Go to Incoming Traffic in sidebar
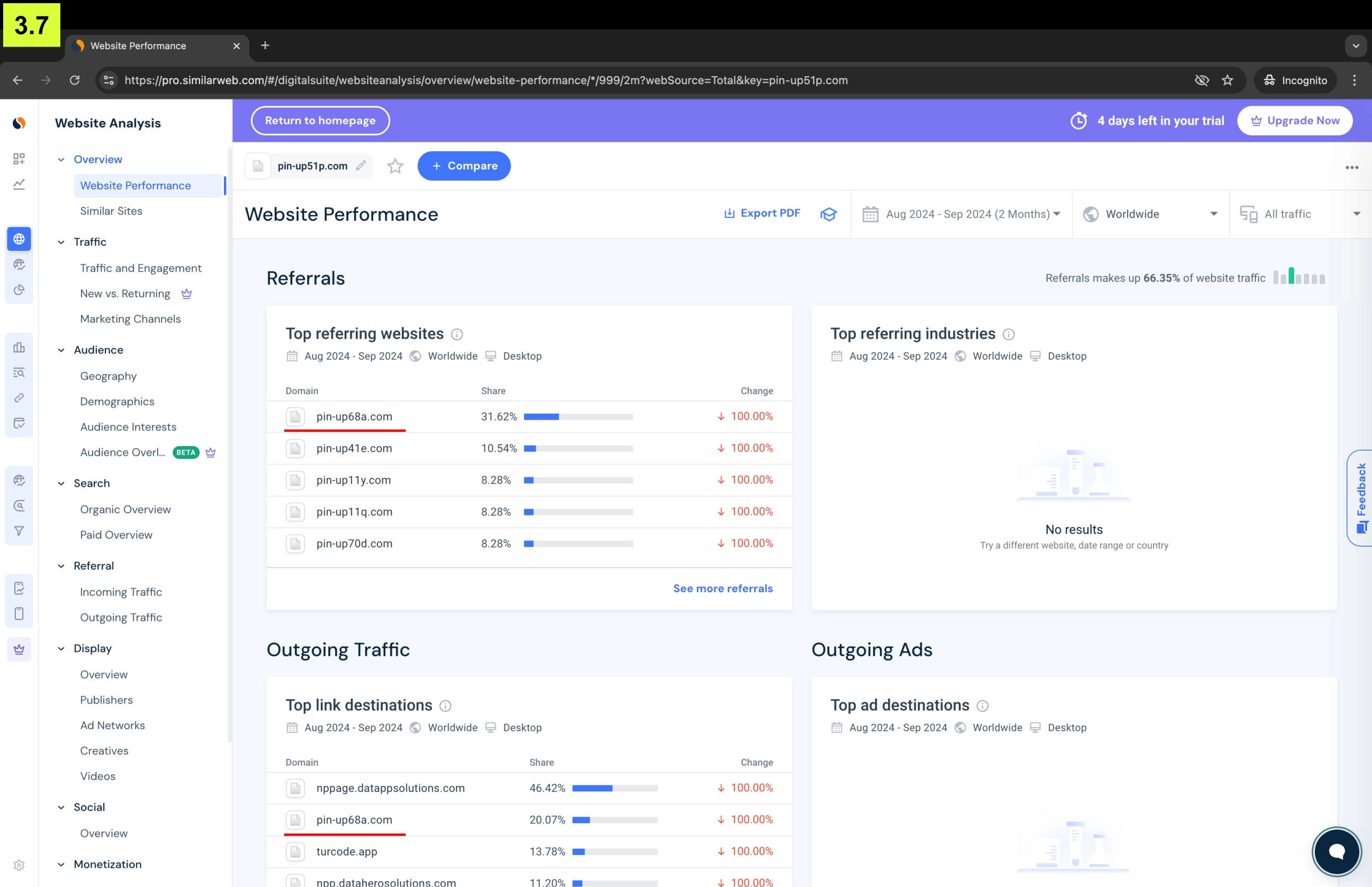Viewport: 1372px width, 887px height. [121, 592]
